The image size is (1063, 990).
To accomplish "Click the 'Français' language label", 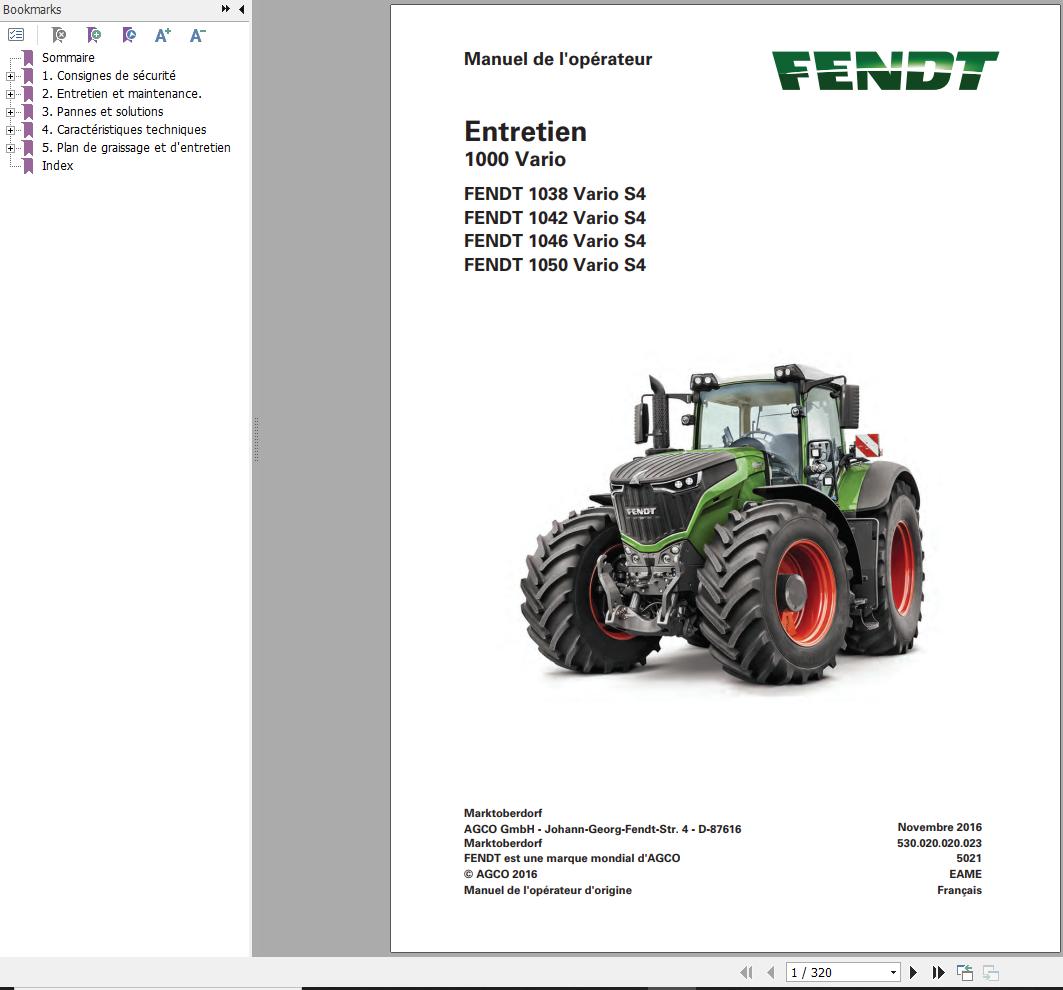I will tap(959, 890).
